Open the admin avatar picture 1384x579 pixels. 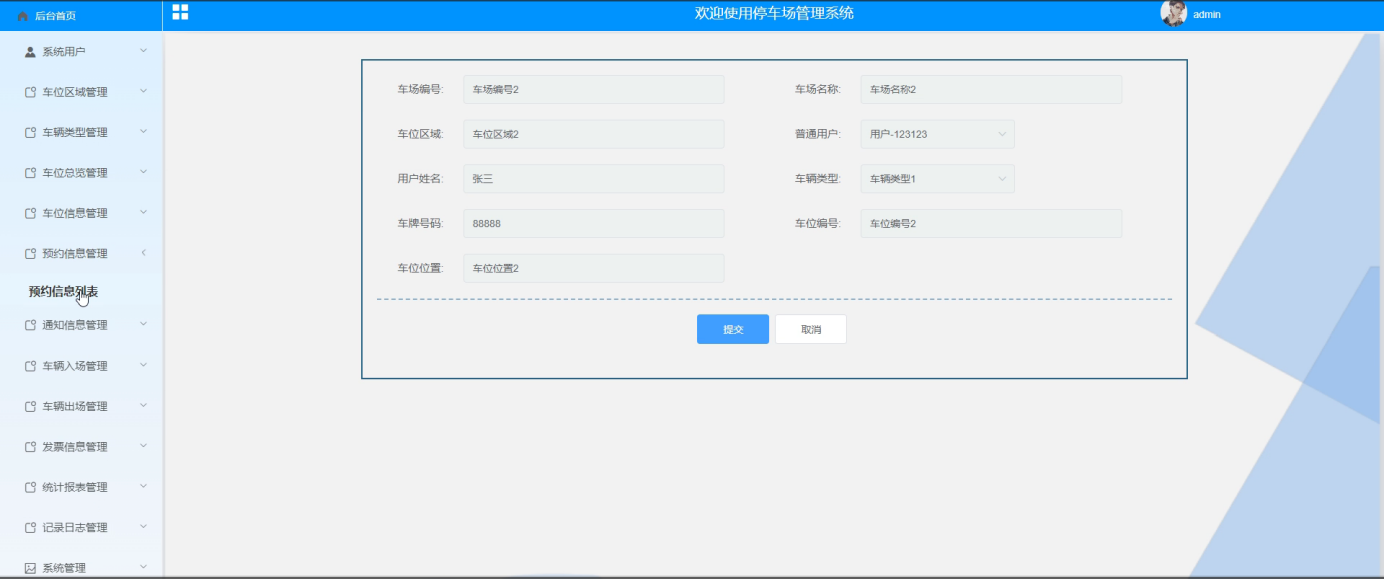[1173, 14]
